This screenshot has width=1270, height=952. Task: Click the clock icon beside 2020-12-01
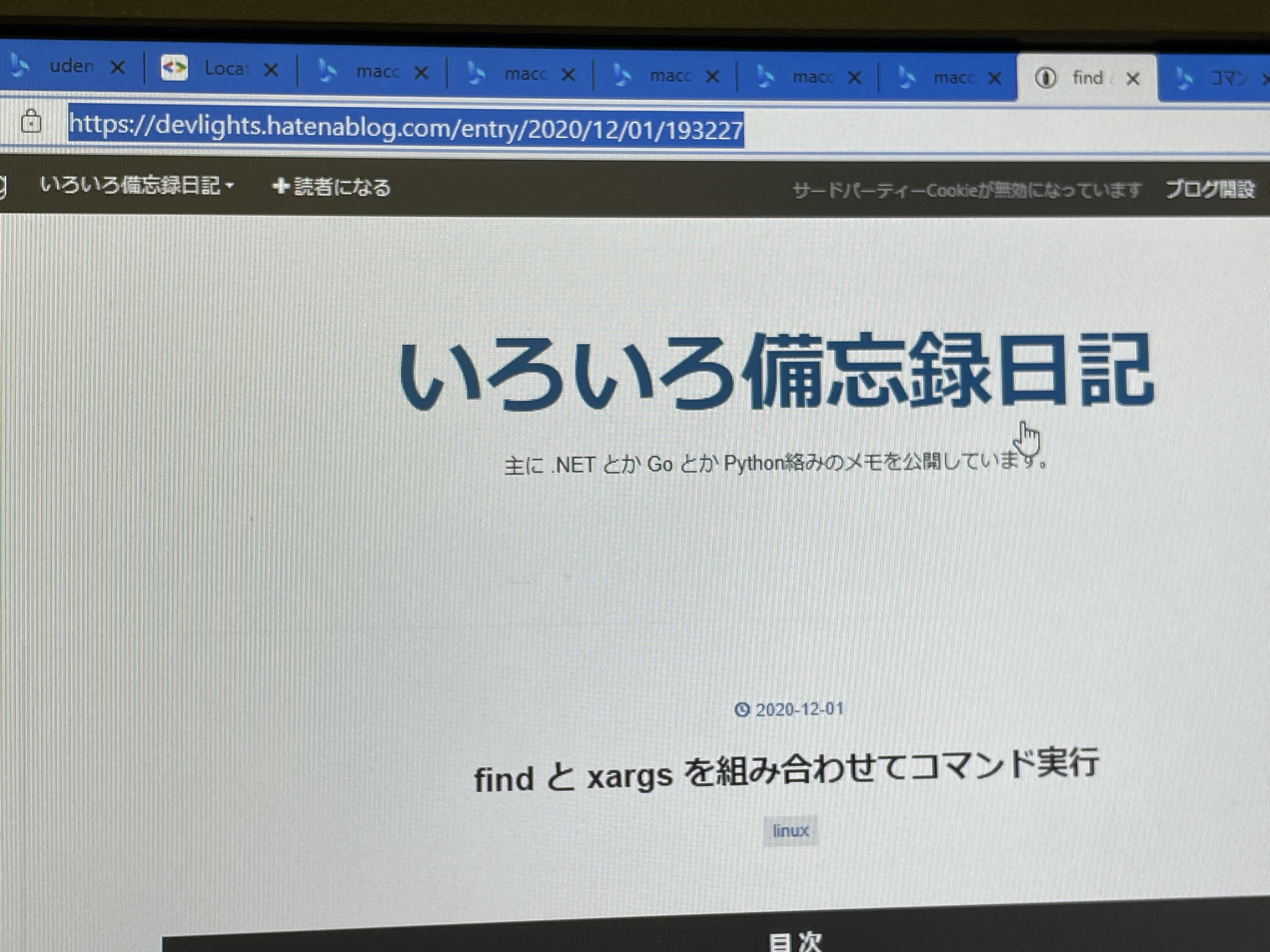click(x=742, y=710)
